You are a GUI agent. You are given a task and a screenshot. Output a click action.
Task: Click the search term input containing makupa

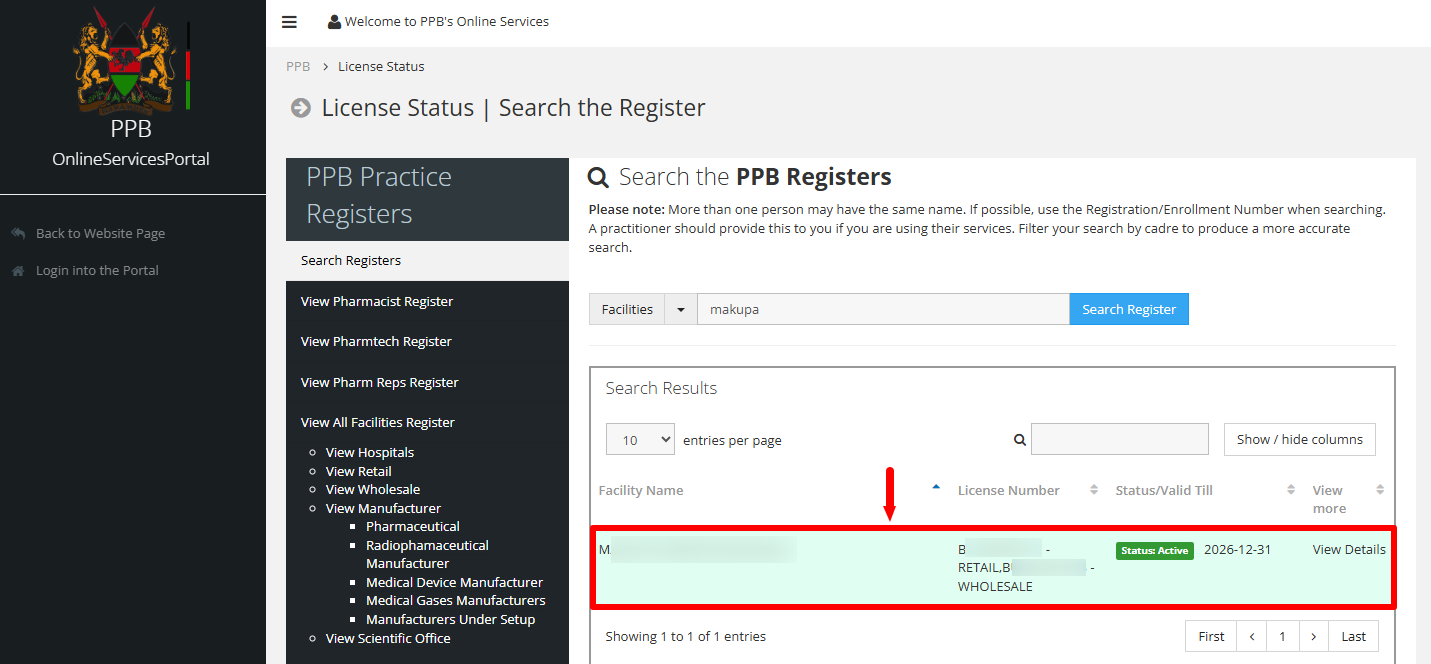pyautogui.click(x=883, y=309)
